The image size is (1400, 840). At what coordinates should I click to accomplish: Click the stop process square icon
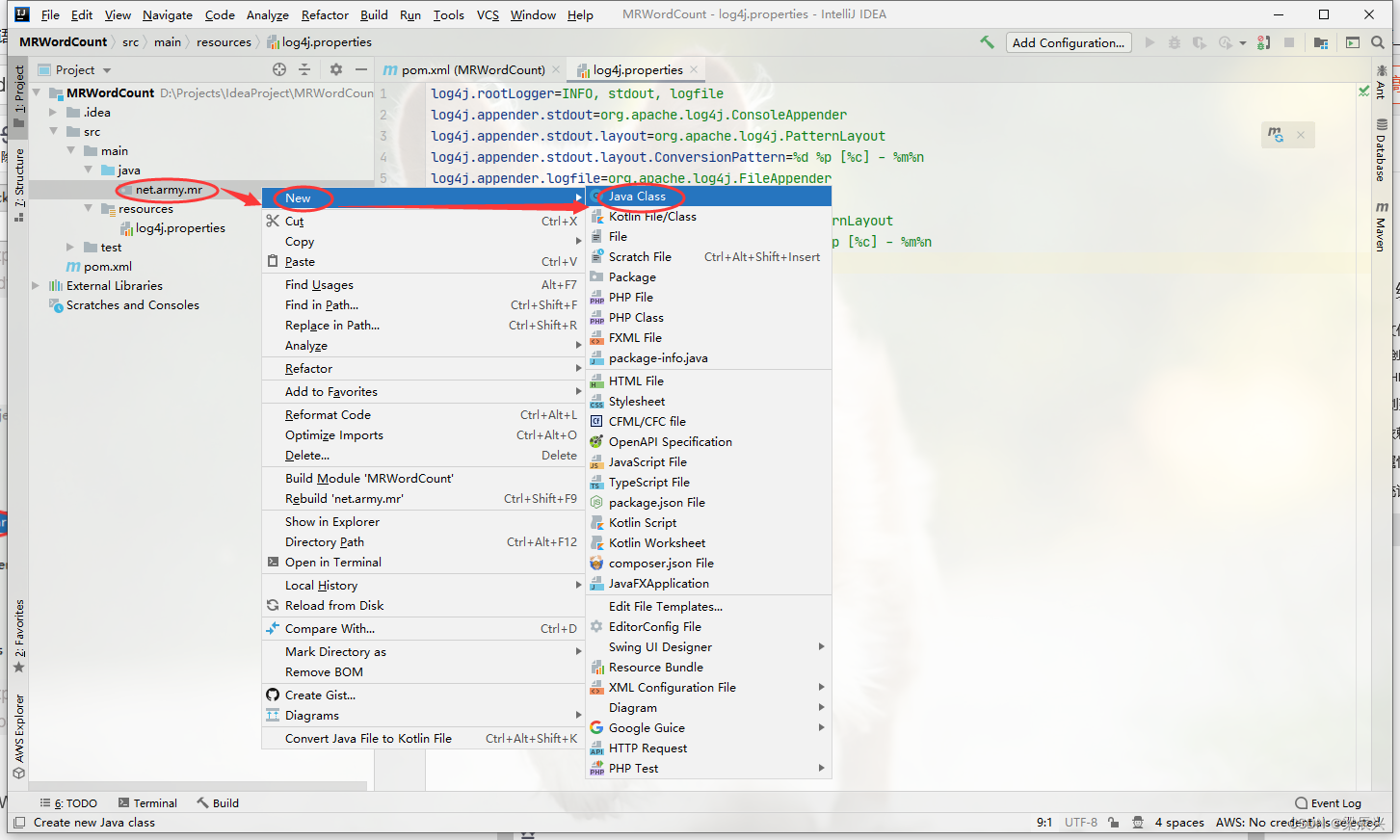pyautogui.click(x=1289, y=42)
